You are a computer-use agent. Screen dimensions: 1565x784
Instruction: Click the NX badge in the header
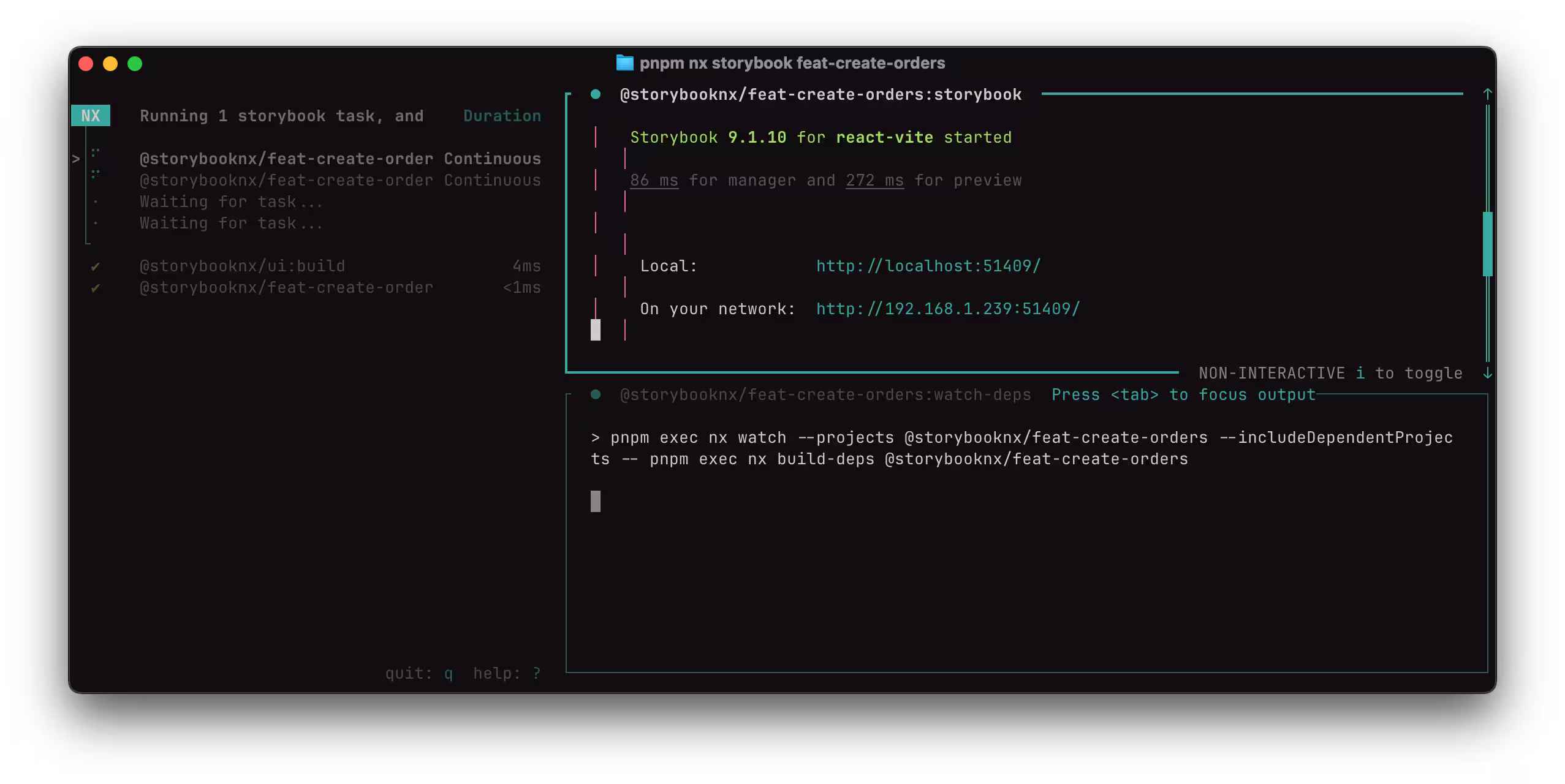point(91,116)
